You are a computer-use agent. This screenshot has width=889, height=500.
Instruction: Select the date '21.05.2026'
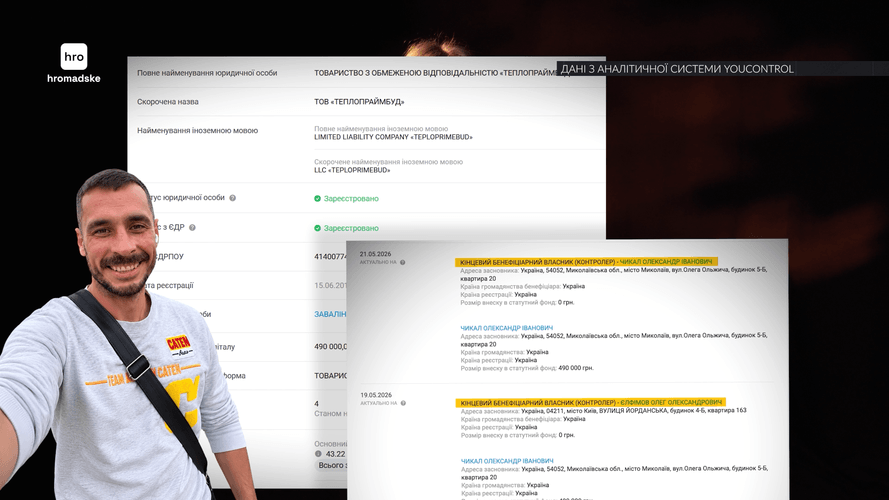(375, 255)
